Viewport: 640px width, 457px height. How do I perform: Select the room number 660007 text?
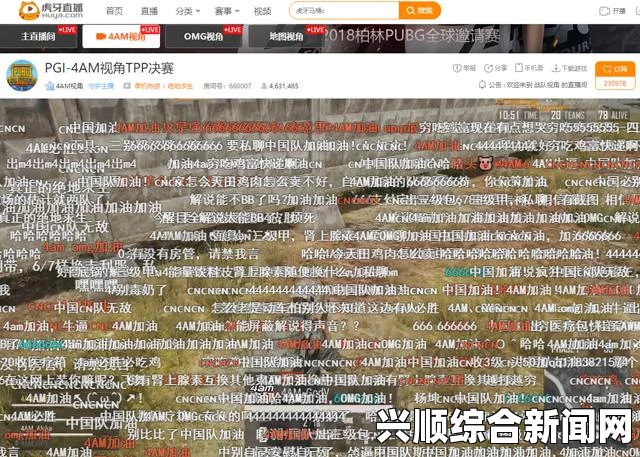(x=227, y=86)
